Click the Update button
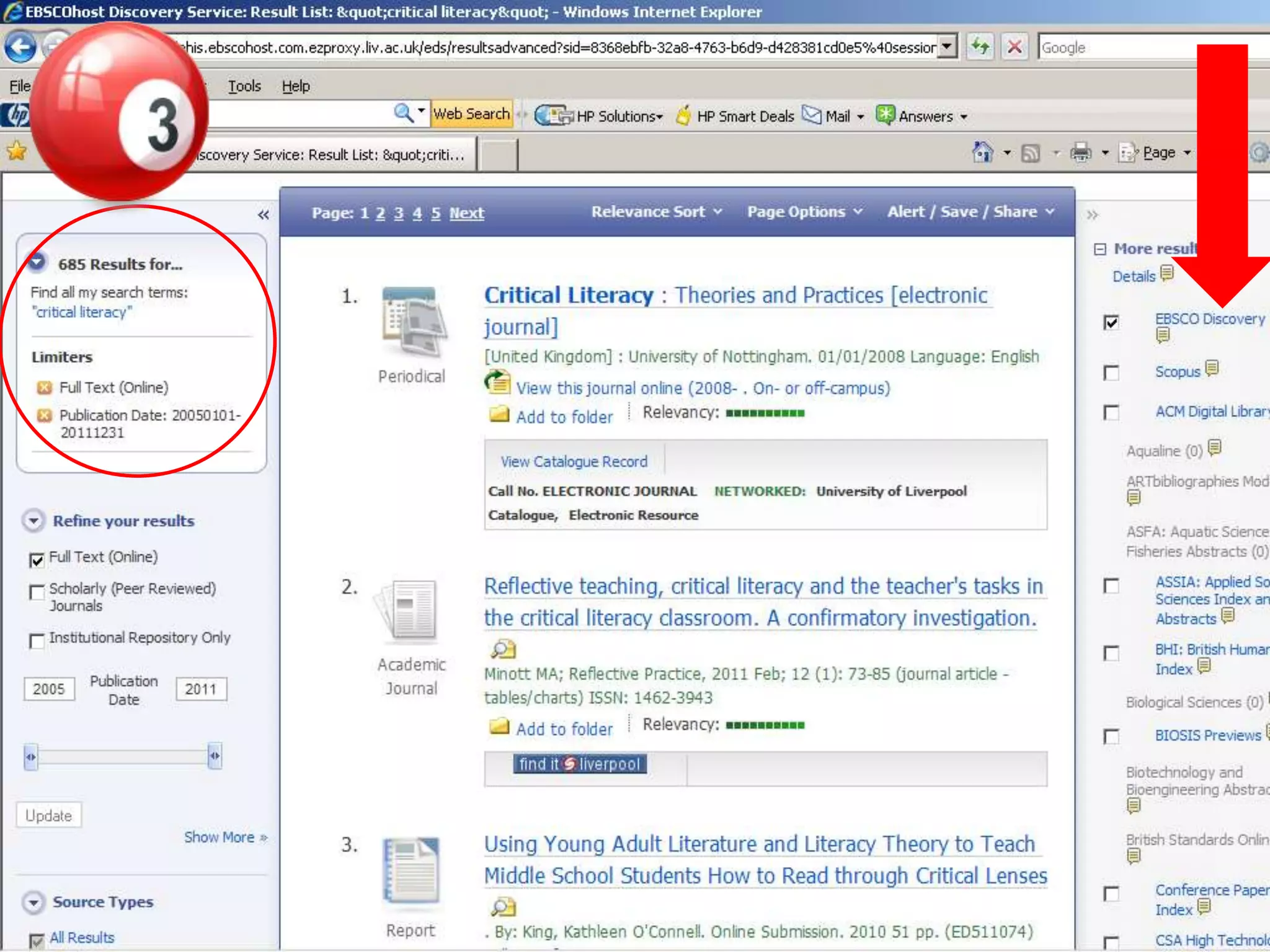This screenshot has height=952, width=1270. coord(49,815)
